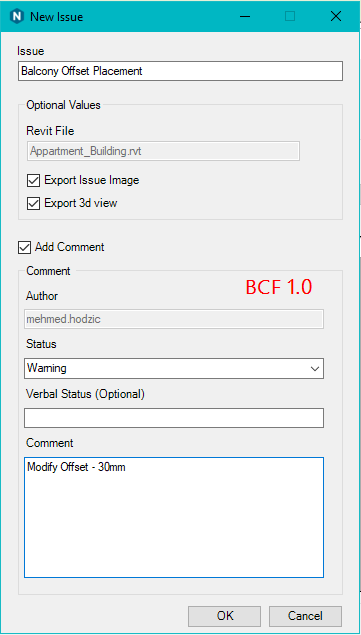Close the New Issue window
Viewport: 361px width, 635px height.
click(336, 17)
